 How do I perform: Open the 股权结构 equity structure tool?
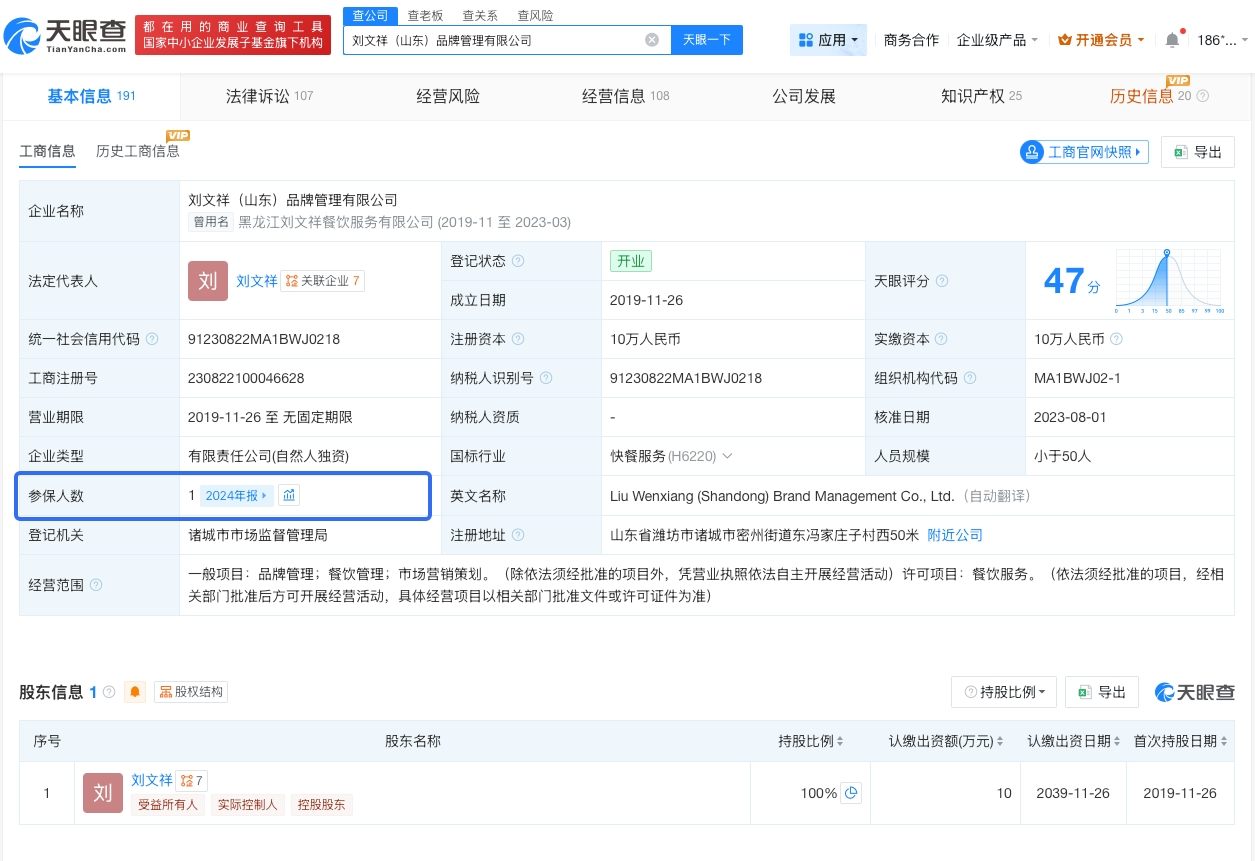coord(190,691)
